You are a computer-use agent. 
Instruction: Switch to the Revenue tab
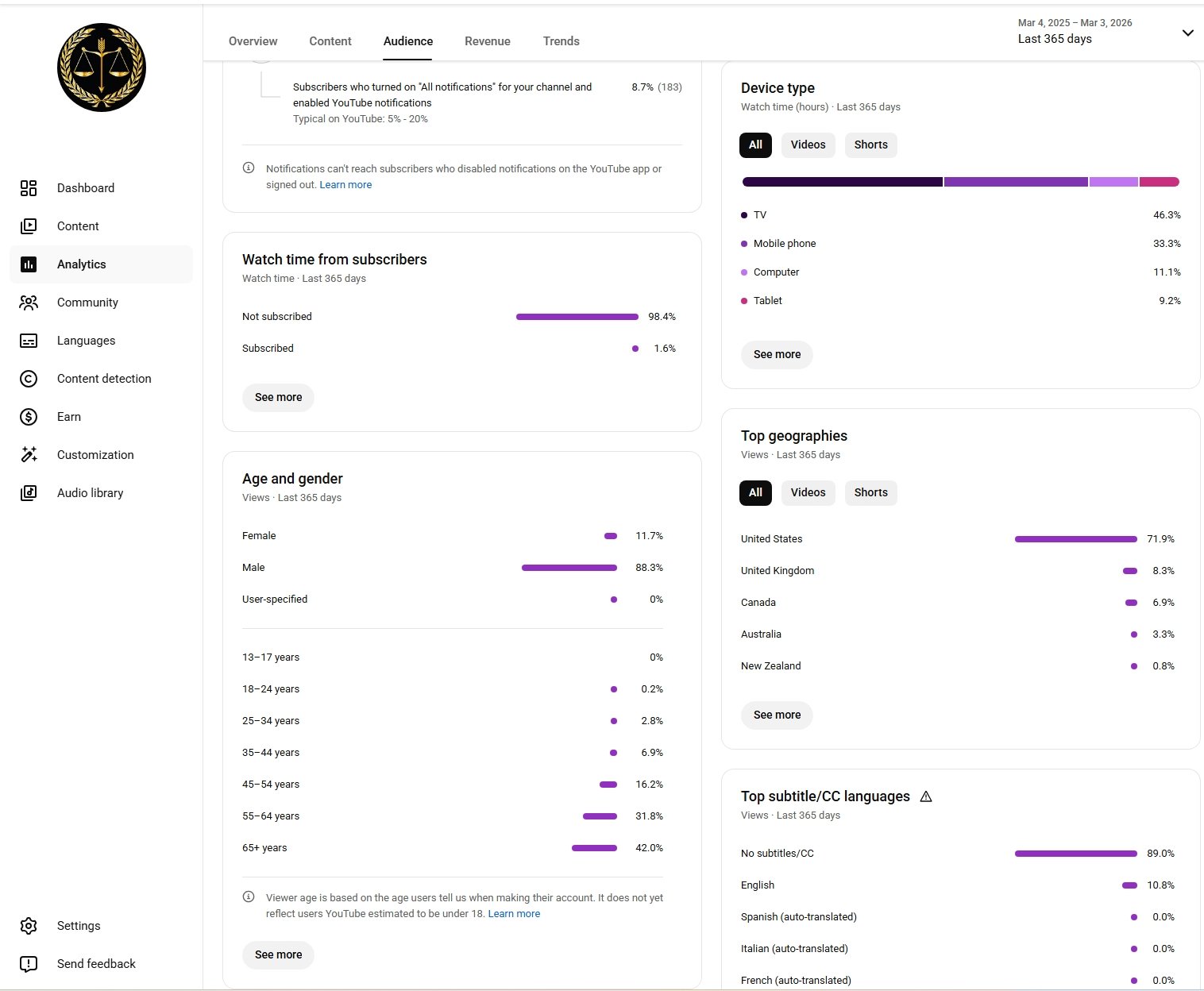click(487, 41)
